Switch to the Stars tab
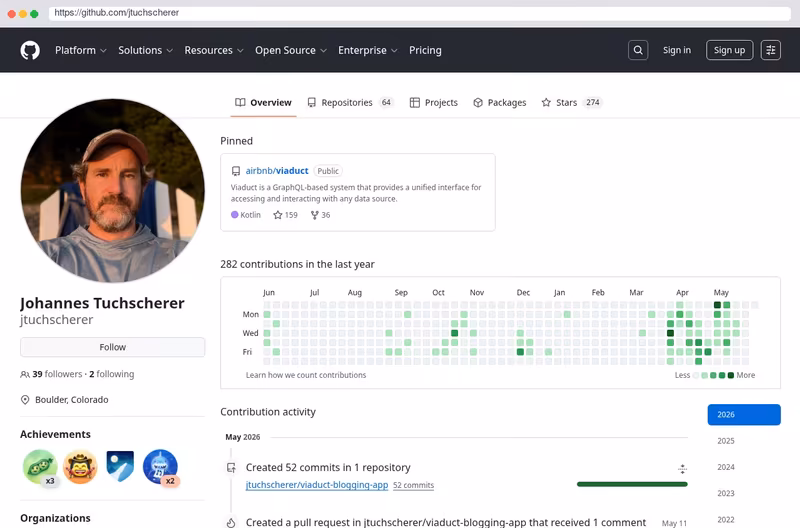The image size is (800, 528). [x=572, y=103]
